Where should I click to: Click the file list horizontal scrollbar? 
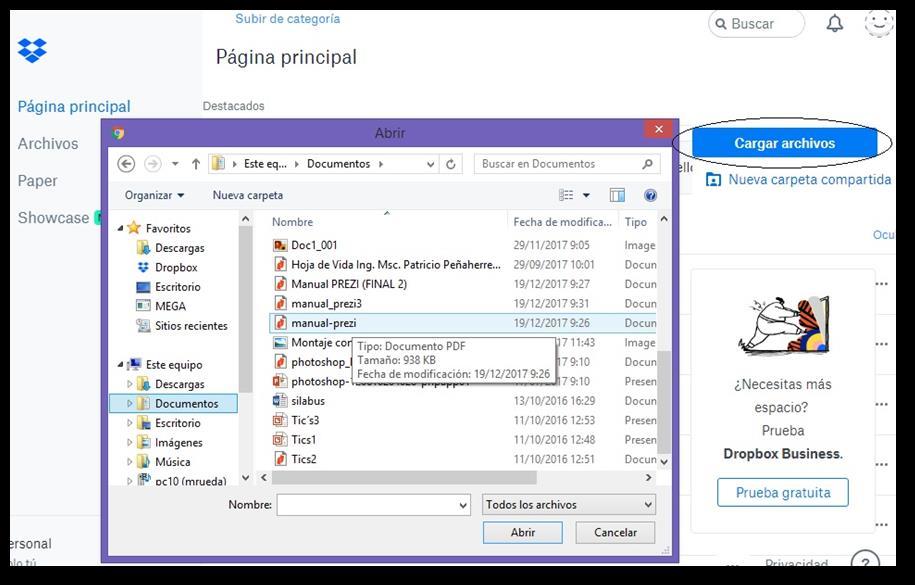click(404, 478)
